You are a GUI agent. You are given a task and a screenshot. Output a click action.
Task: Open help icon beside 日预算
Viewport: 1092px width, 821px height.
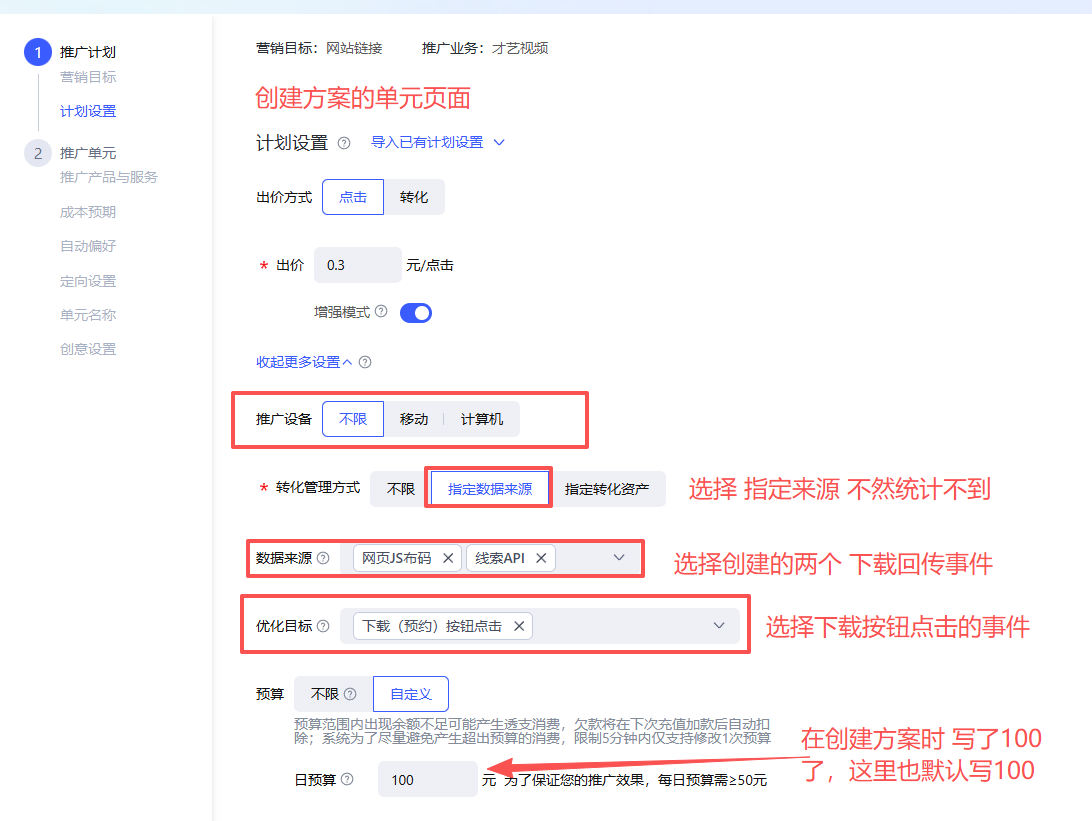coord(347,779)
